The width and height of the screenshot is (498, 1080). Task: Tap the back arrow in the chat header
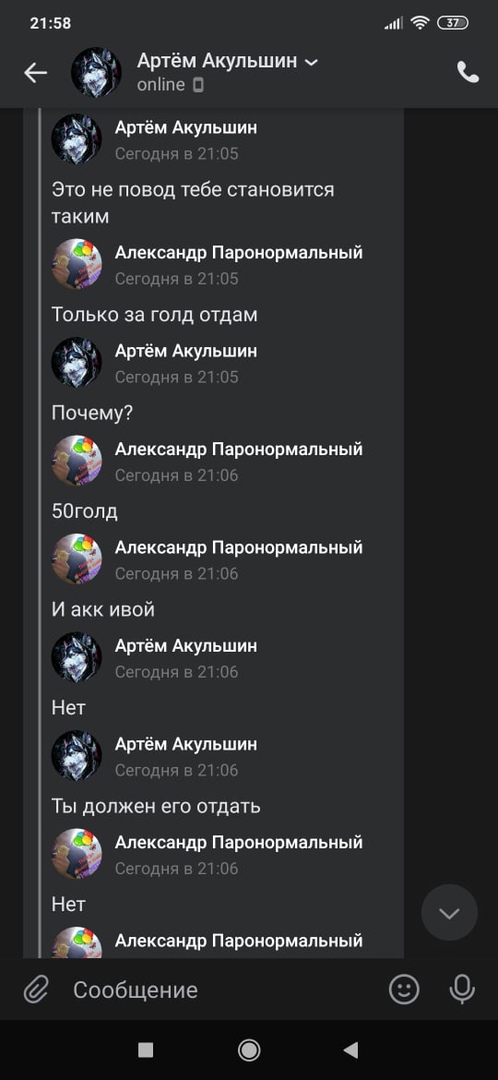35,72
